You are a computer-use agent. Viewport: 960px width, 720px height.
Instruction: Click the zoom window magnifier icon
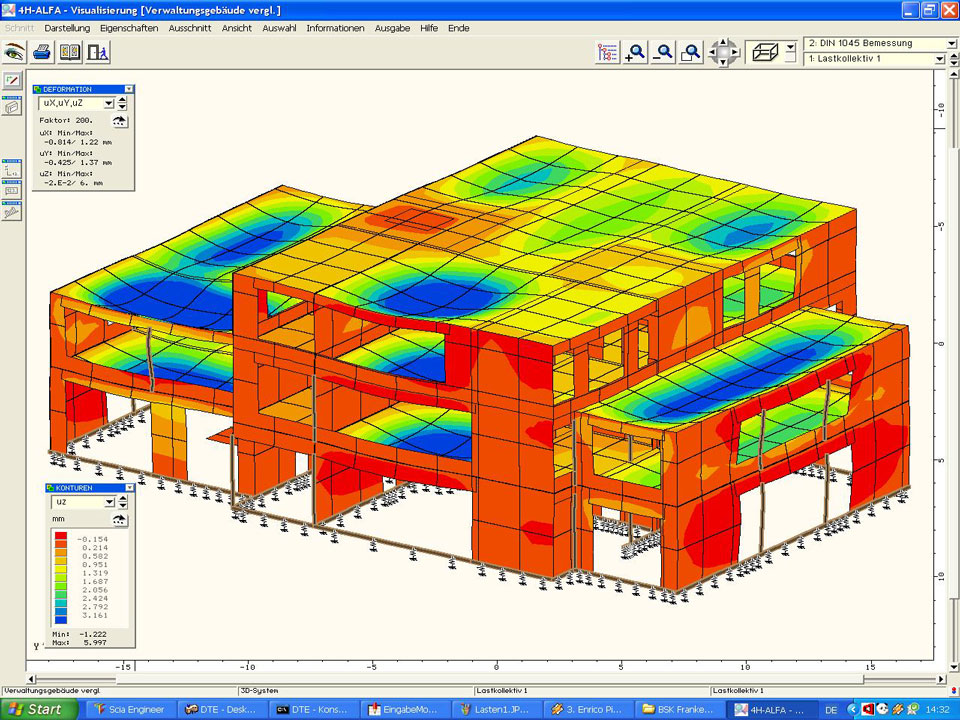coord(690,53)
